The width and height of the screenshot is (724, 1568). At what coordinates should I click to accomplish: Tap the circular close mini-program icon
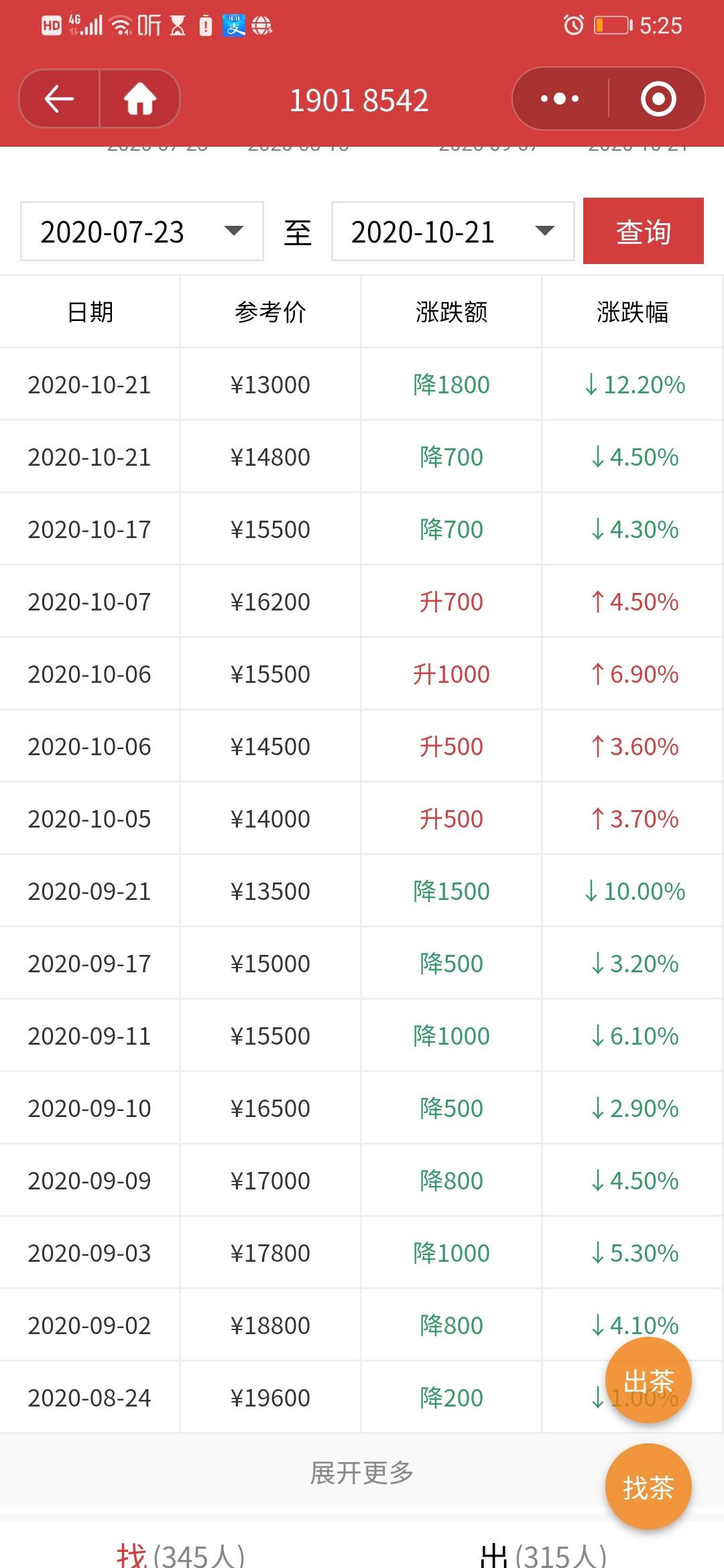658,99
